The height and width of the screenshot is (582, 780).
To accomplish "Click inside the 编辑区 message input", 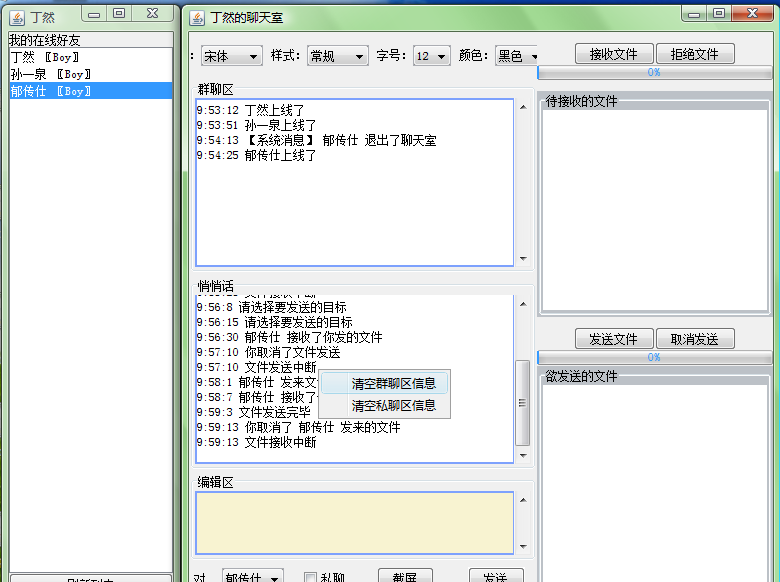I will [355, 523].
